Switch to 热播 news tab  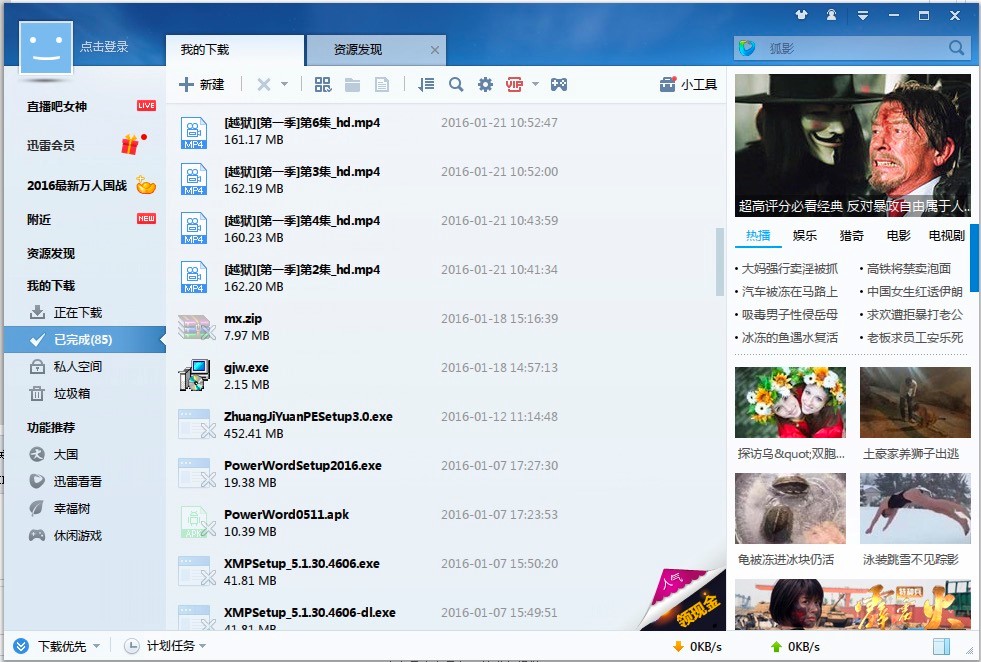click(758, 235)
